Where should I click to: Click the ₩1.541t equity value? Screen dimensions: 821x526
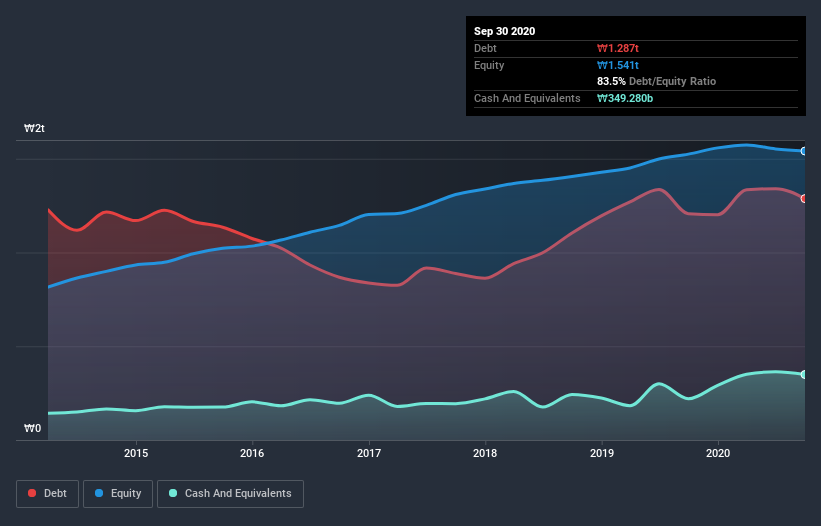[618, 65]
